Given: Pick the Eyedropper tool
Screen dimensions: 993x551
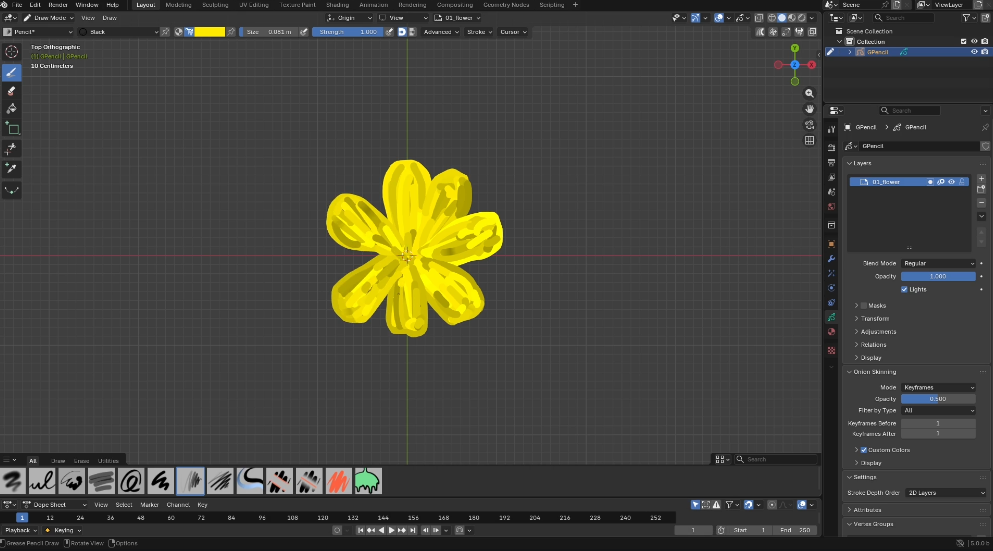Looking at the screenshot, I should click(12, 168).
